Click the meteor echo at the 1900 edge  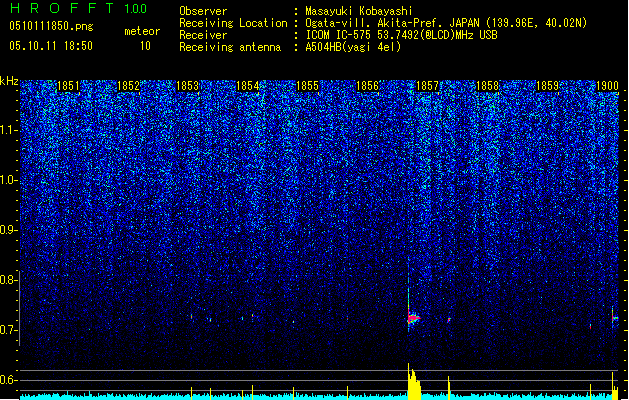click(x=615, y=319)
